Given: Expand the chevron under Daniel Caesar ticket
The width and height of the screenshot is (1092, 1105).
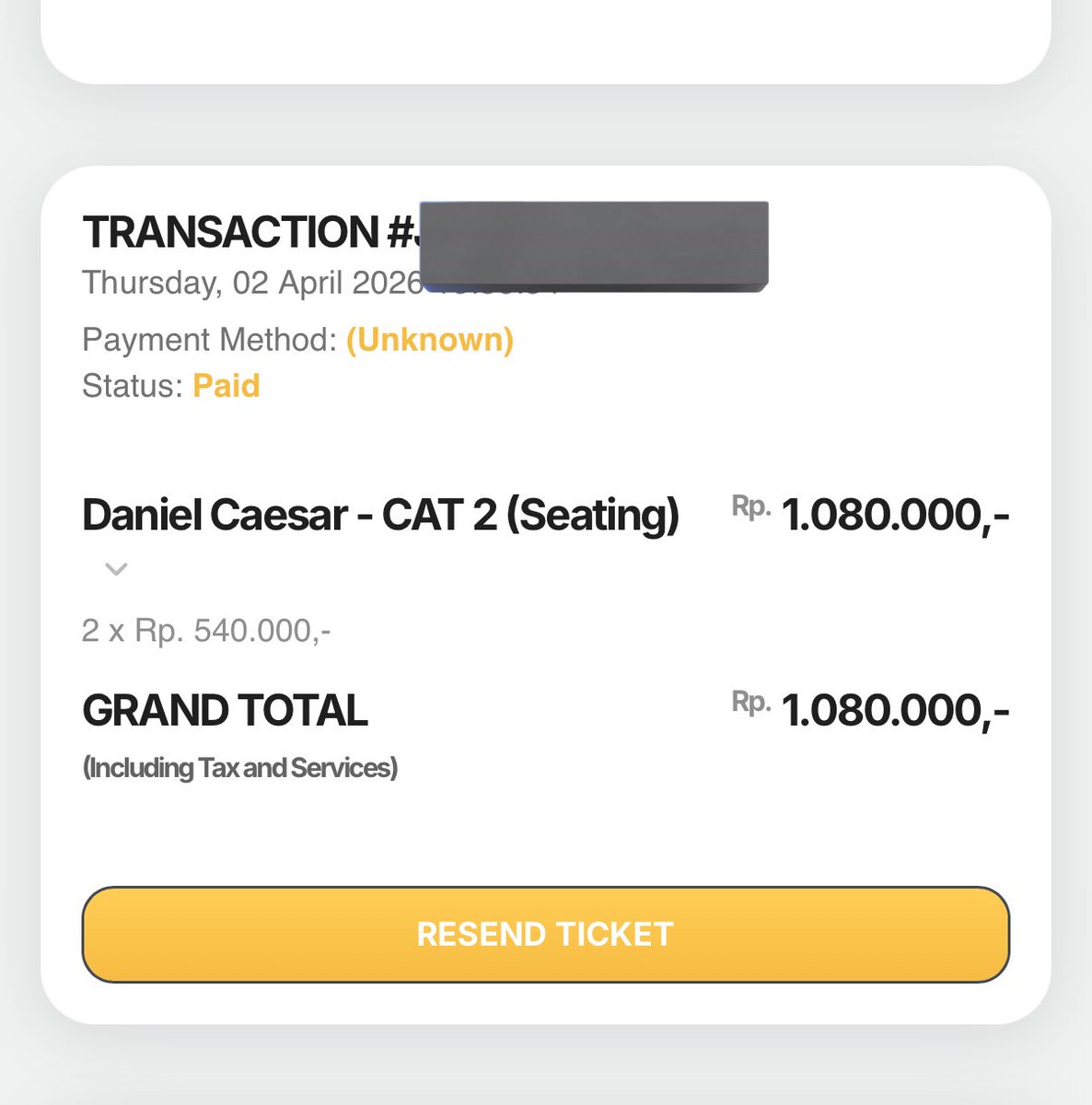Looking at the screenshot, I should 116,569.
